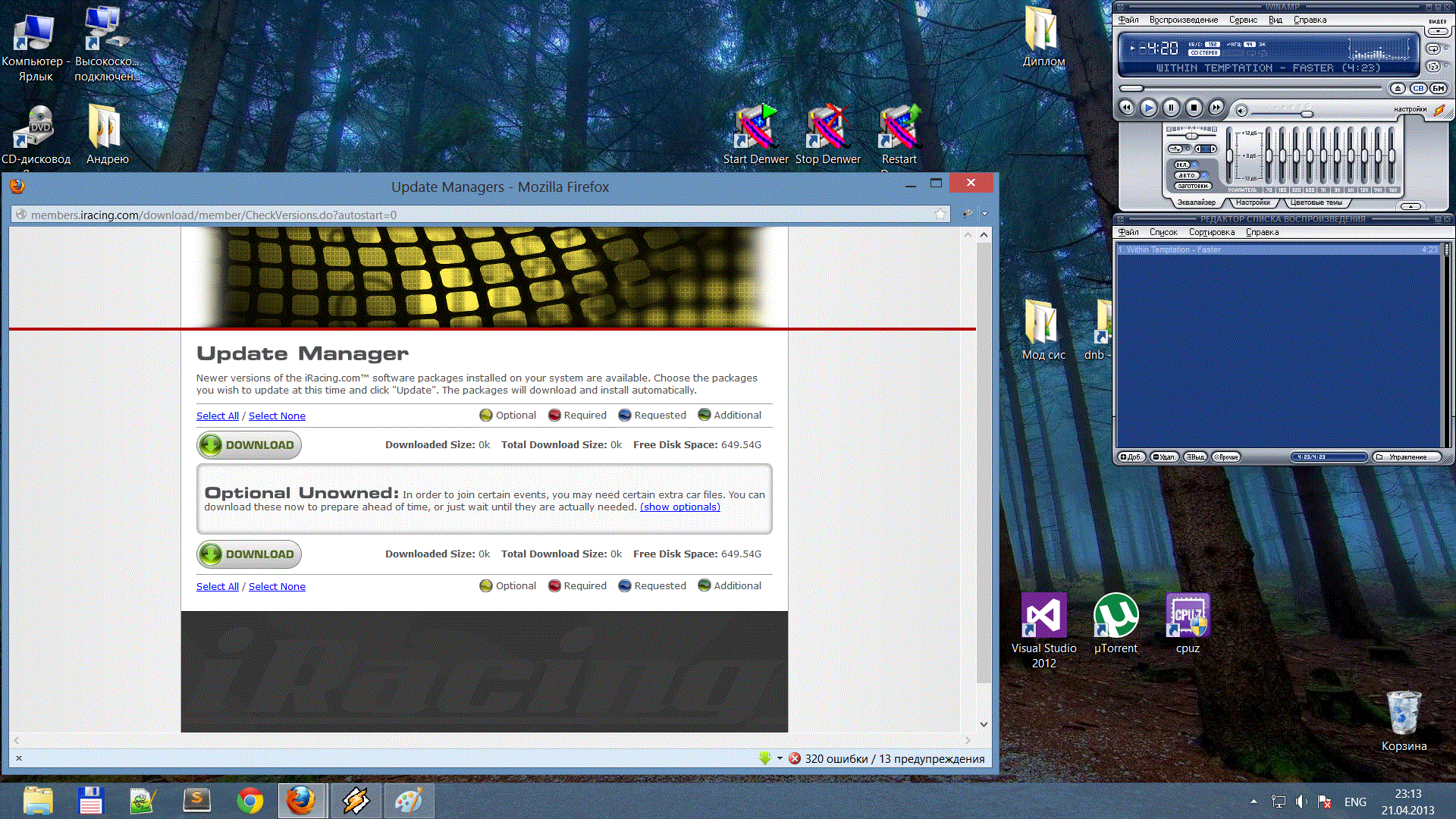1456x819 pixels.
Task: Open Visual Studio 2012 desktop shortcut
Action: click(1043, 616)
